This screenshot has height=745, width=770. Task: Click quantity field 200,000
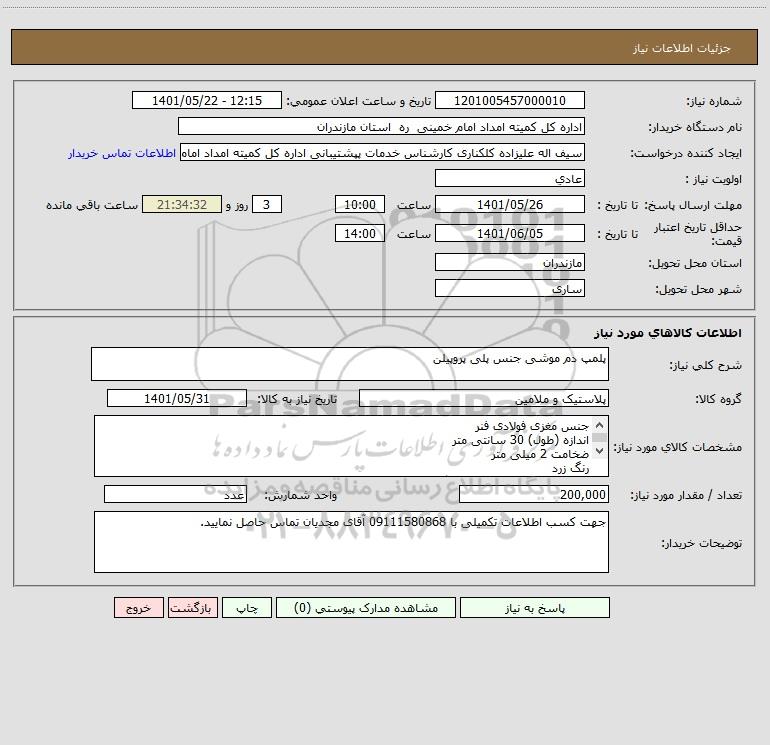click(534, 495)
